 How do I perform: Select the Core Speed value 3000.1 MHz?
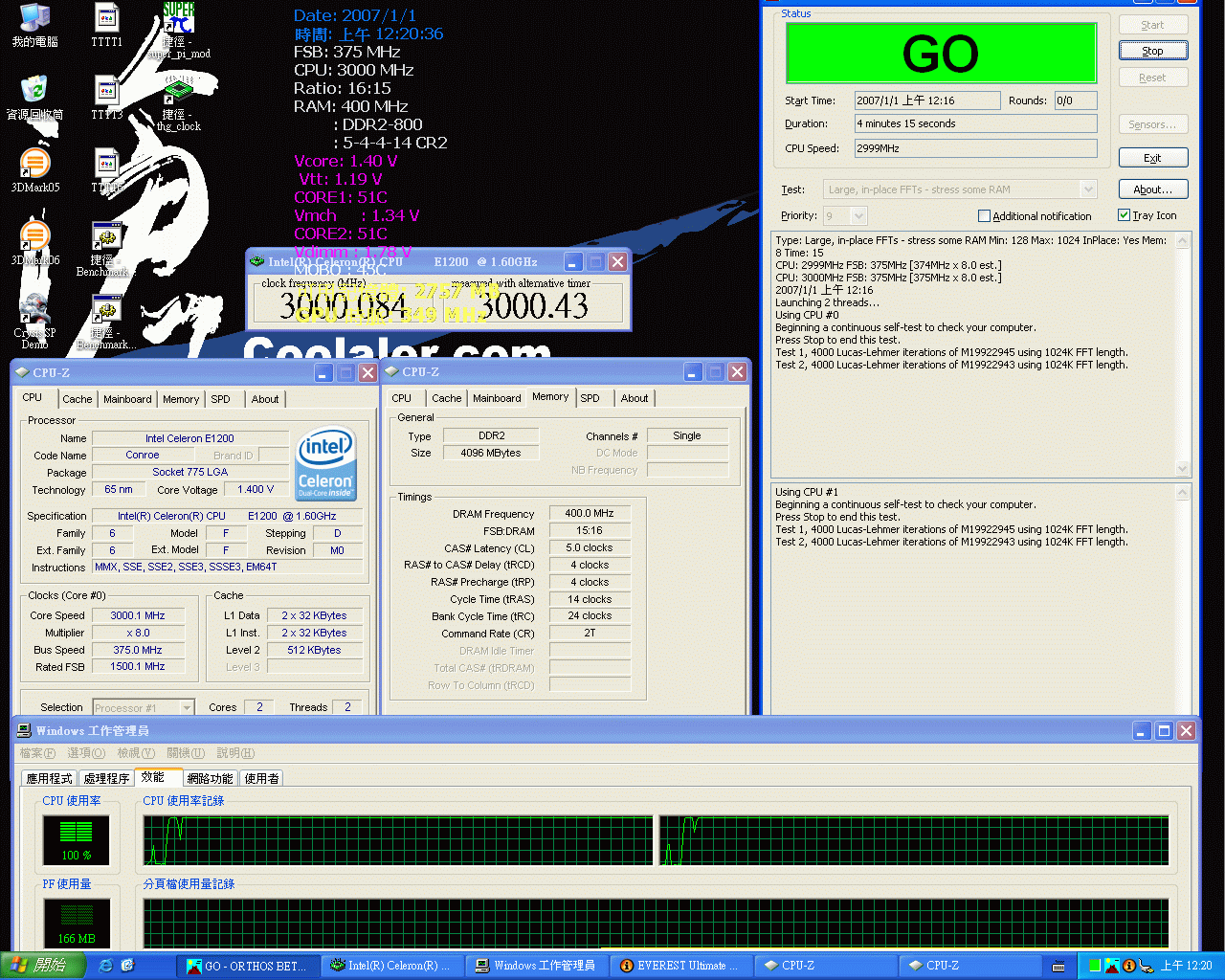coord(138,615)
